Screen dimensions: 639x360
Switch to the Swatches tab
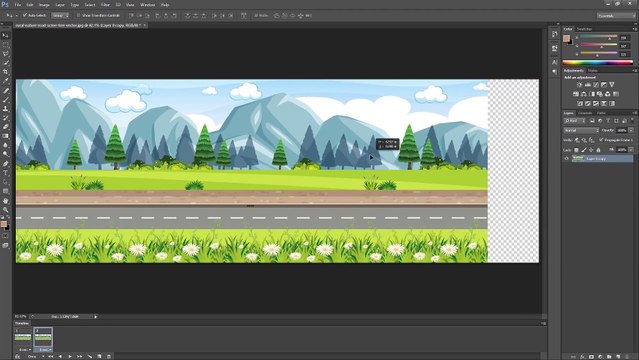(x=584, y=29)
